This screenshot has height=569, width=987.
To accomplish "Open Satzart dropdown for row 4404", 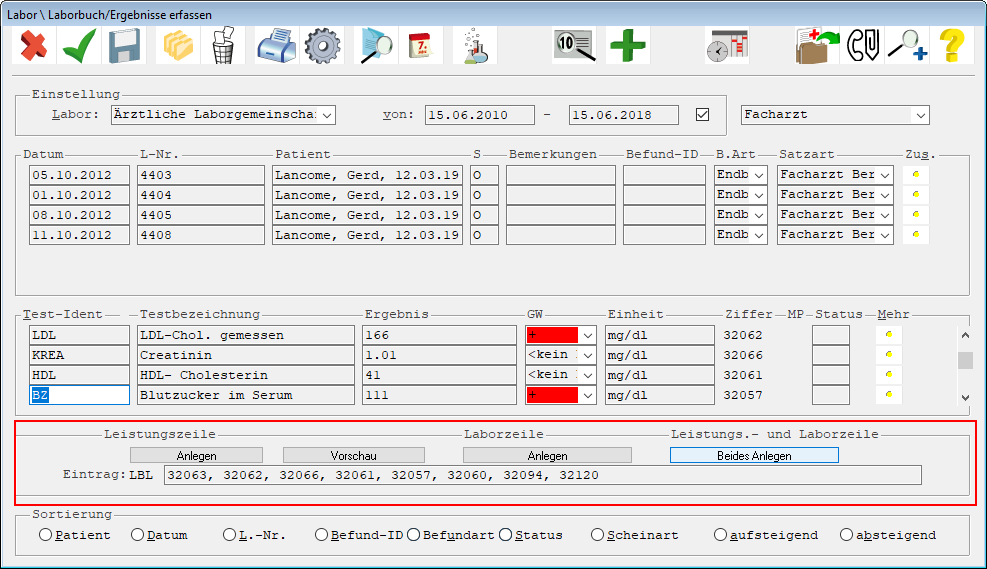I will [x=885, y=195].
